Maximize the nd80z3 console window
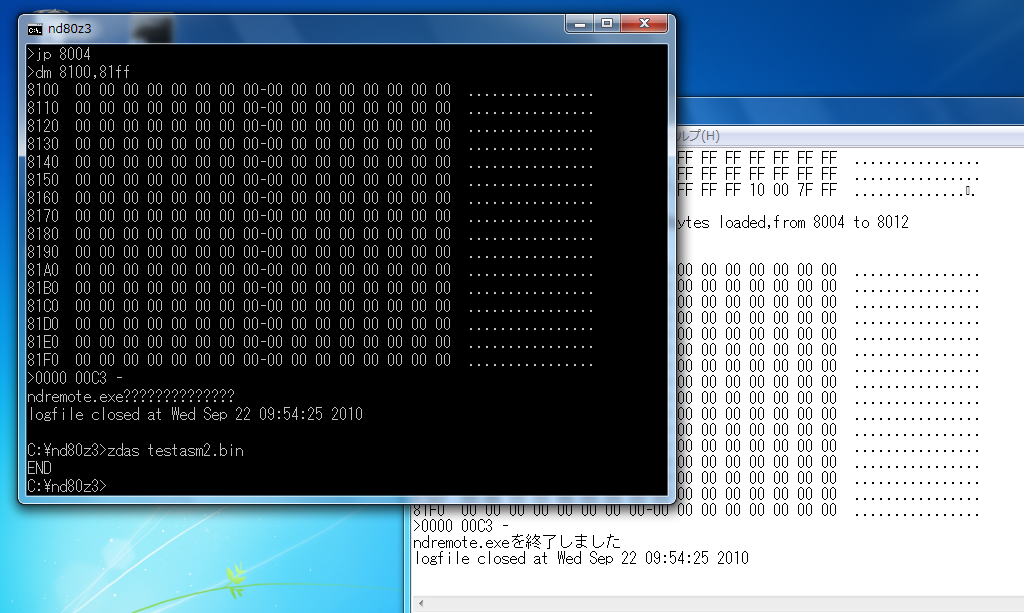Screen dimensions: 1025x613 pyautogui.click(x=606, y=24)
